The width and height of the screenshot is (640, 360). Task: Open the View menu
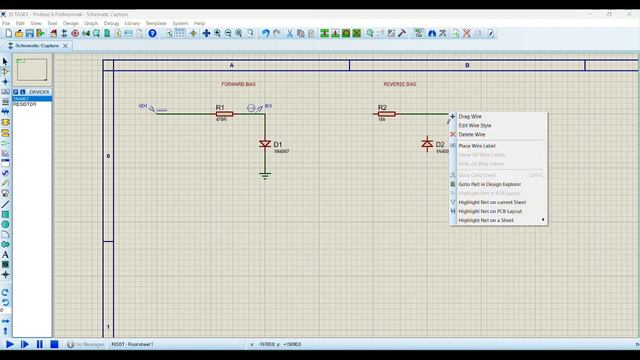coord(36,23)
